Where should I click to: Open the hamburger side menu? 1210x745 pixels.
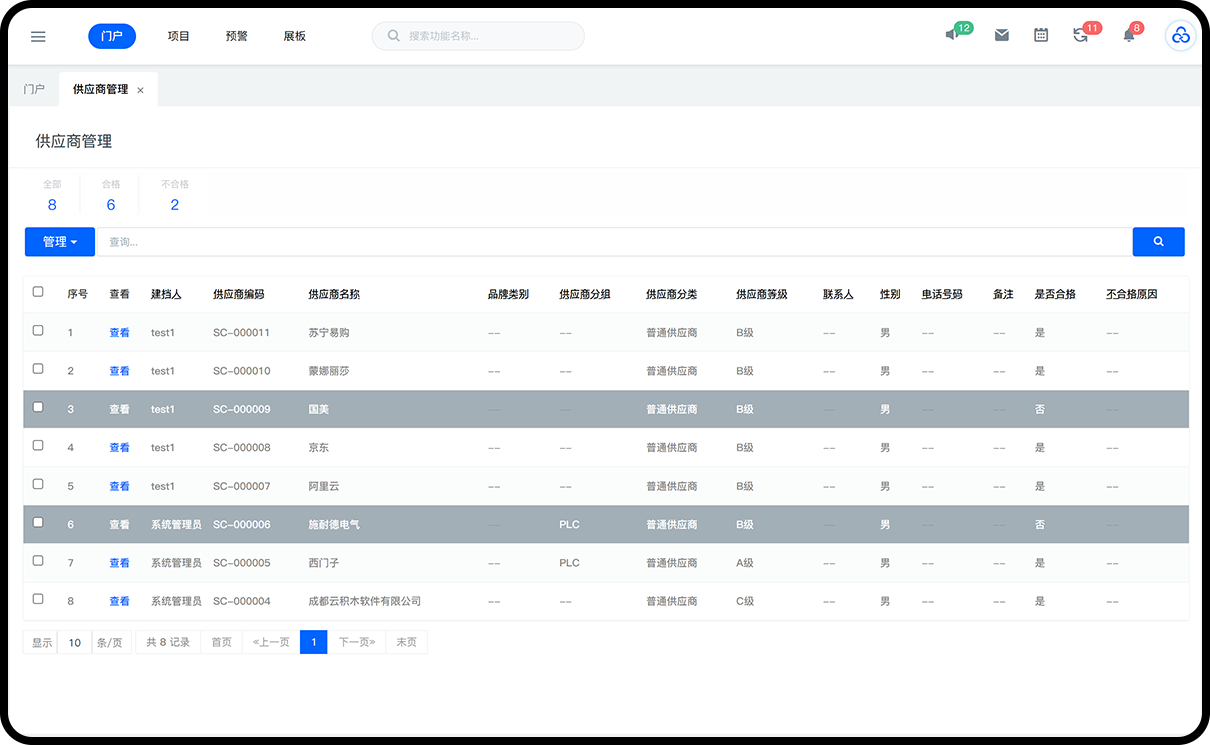coord(38,36)
